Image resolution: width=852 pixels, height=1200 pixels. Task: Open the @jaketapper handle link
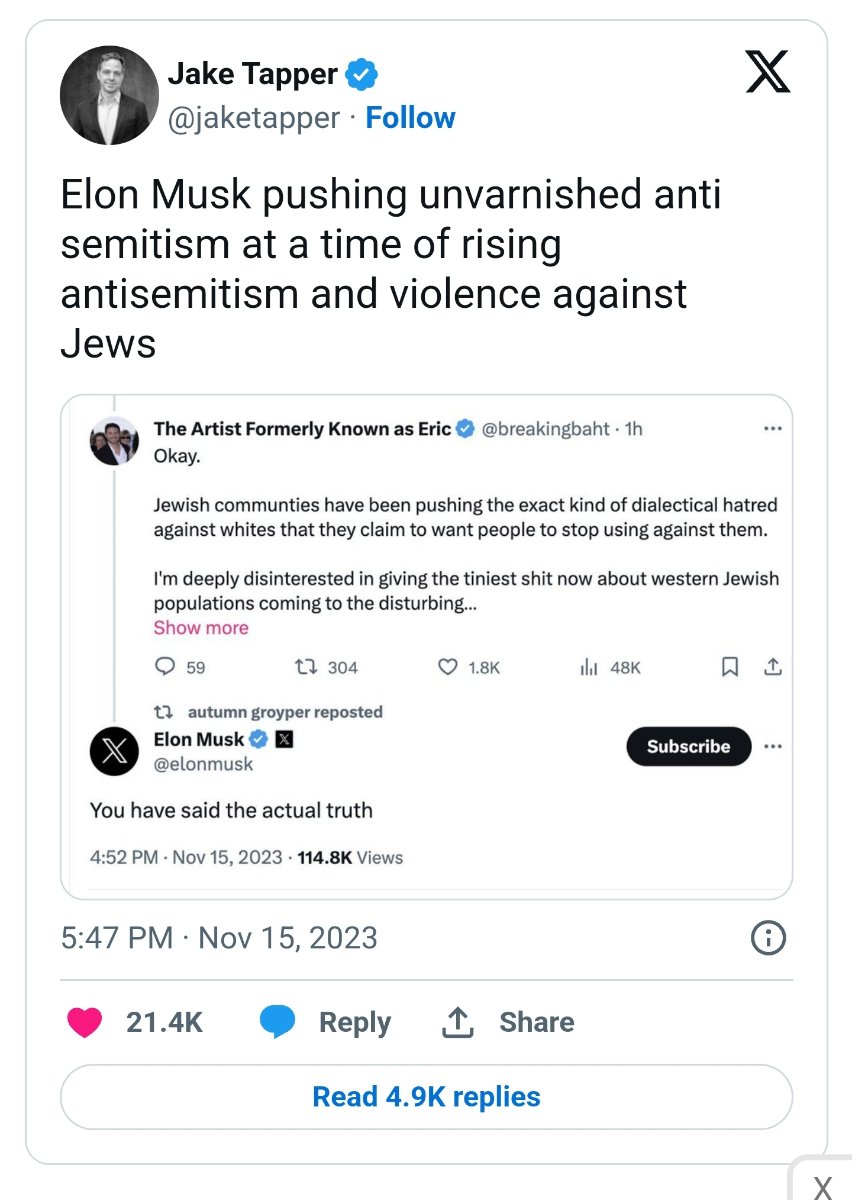point(254,118)
